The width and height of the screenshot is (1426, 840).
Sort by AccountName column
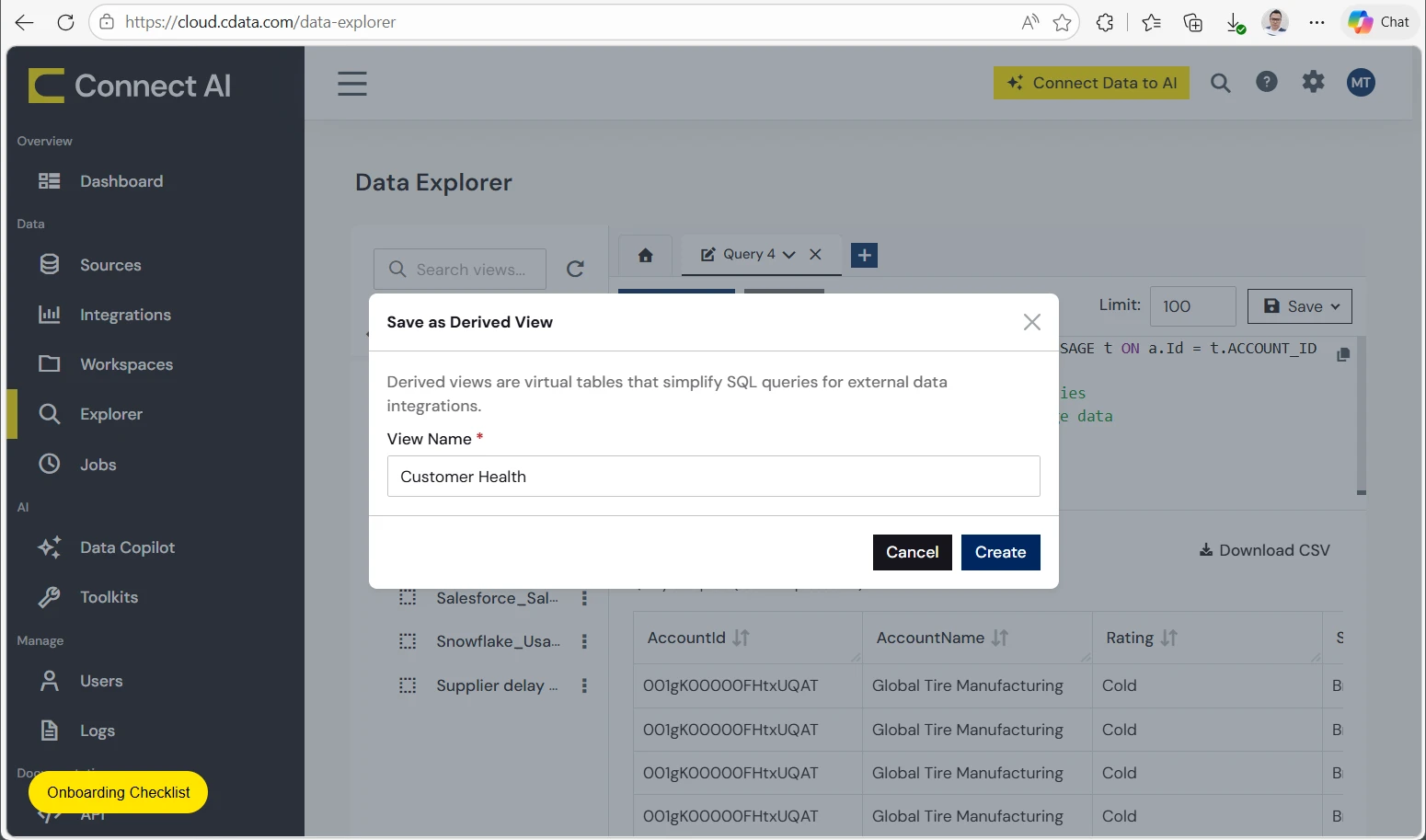click(1000, 638)
